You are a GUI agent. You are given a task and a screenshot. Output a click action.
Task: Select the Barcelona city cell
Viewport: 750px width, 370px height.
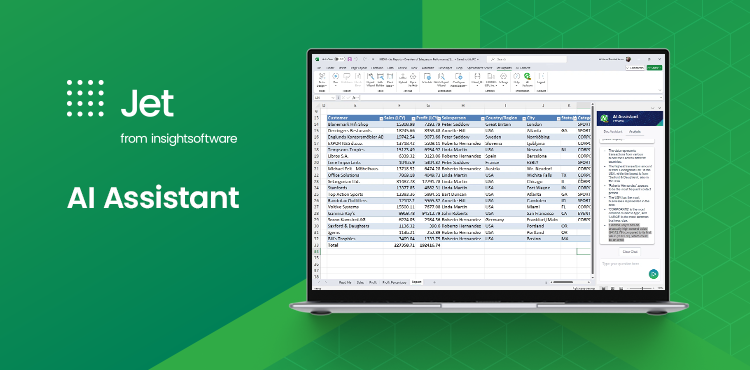[x=543, y=156]
